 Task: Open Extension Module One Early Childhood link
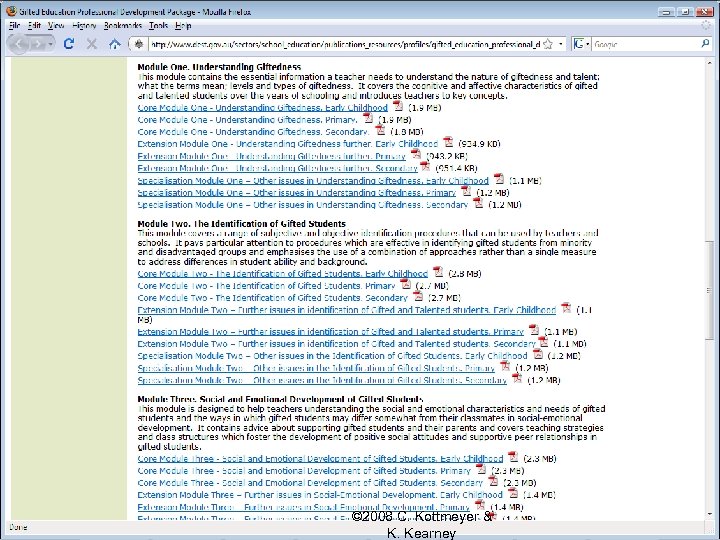point(287,144)
